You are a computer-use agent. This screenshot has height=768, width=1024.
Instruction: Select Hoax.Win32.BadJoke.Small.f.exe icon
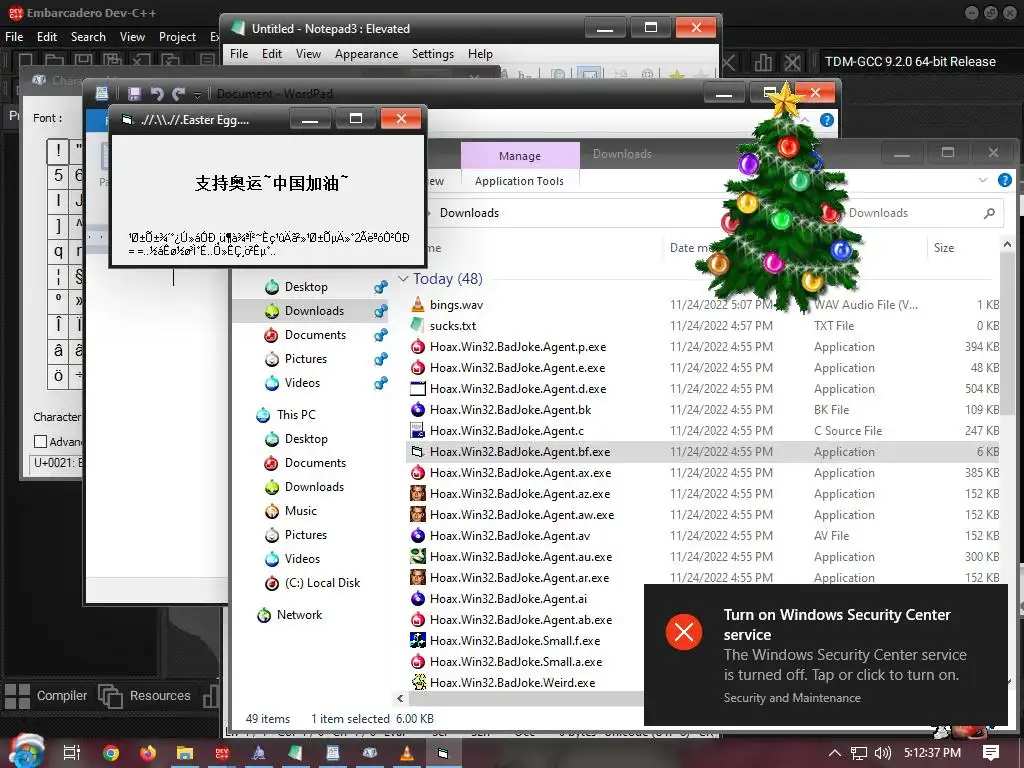tap(418, 640)
